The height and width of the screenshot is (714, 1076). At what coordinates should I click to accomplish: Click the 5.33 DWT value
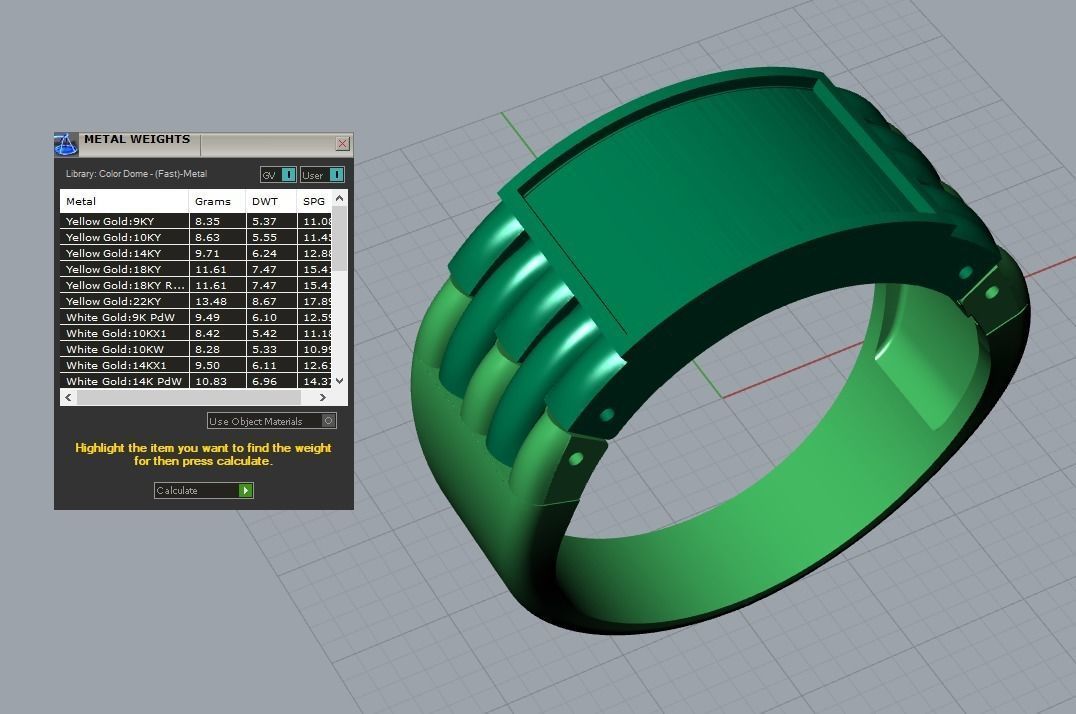click(x=264, y=349)
